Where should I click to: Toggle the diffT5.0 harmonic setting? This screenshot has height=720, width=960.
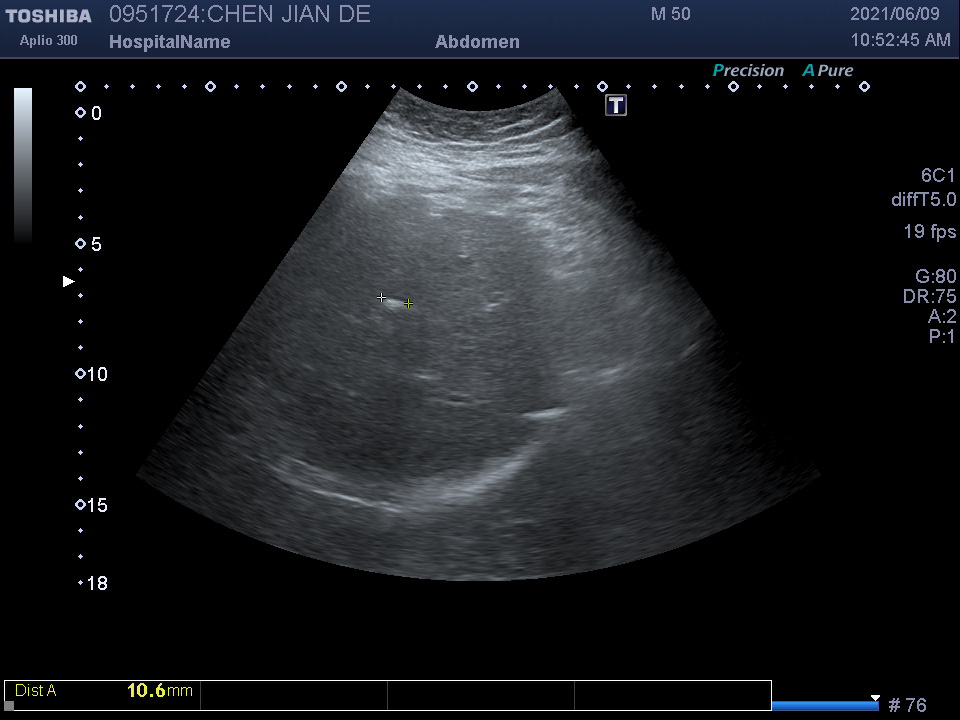click(923, 200)
